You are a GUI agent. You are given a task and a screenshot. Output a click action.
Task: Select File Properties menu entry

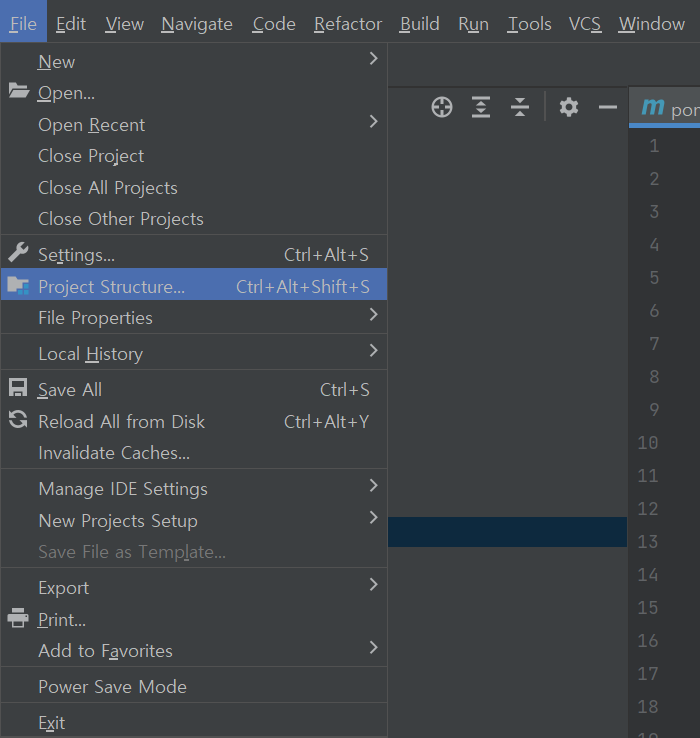[x=194, y=318]
